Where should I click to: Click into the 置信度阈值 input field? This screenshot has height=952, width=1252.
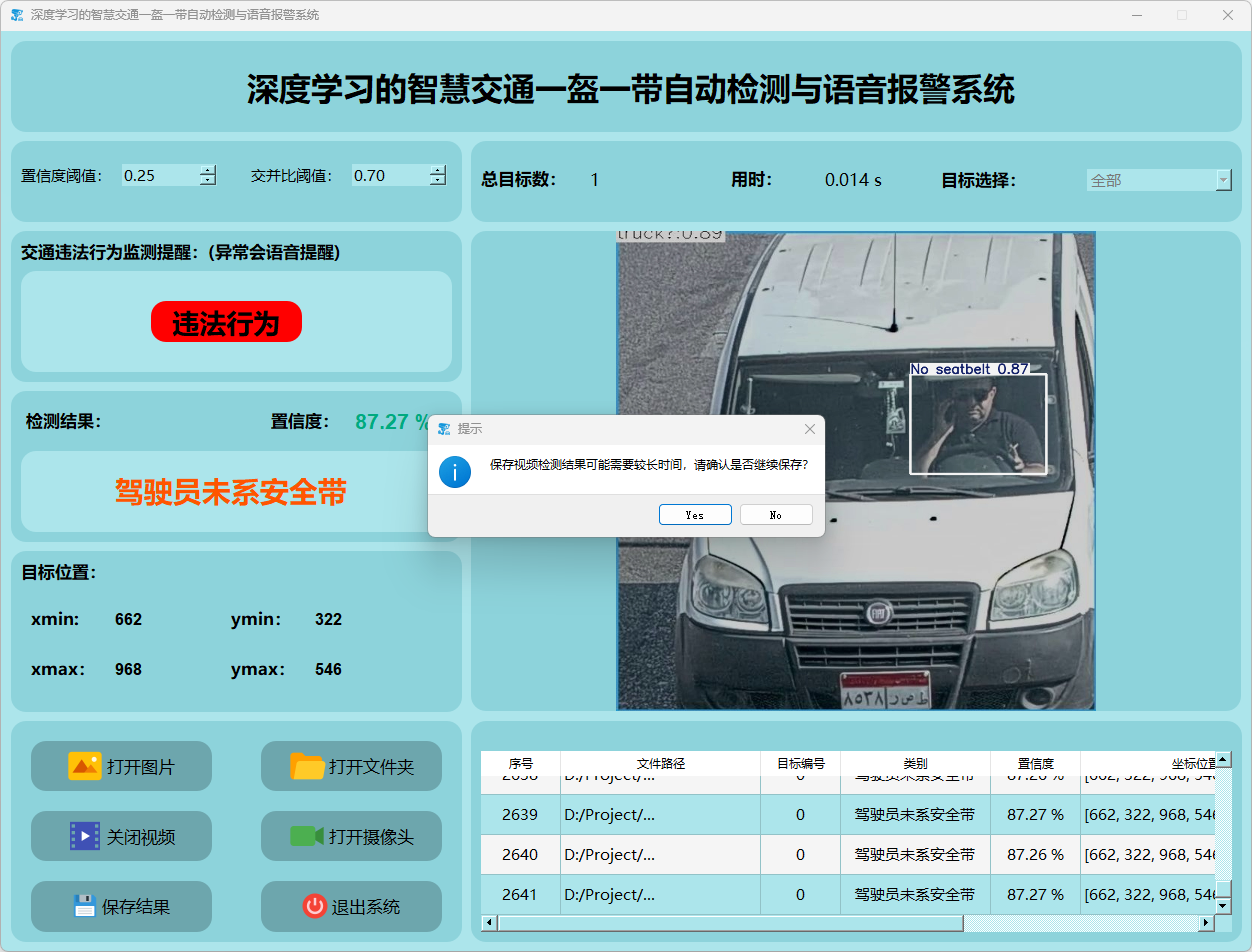(158, 176)
